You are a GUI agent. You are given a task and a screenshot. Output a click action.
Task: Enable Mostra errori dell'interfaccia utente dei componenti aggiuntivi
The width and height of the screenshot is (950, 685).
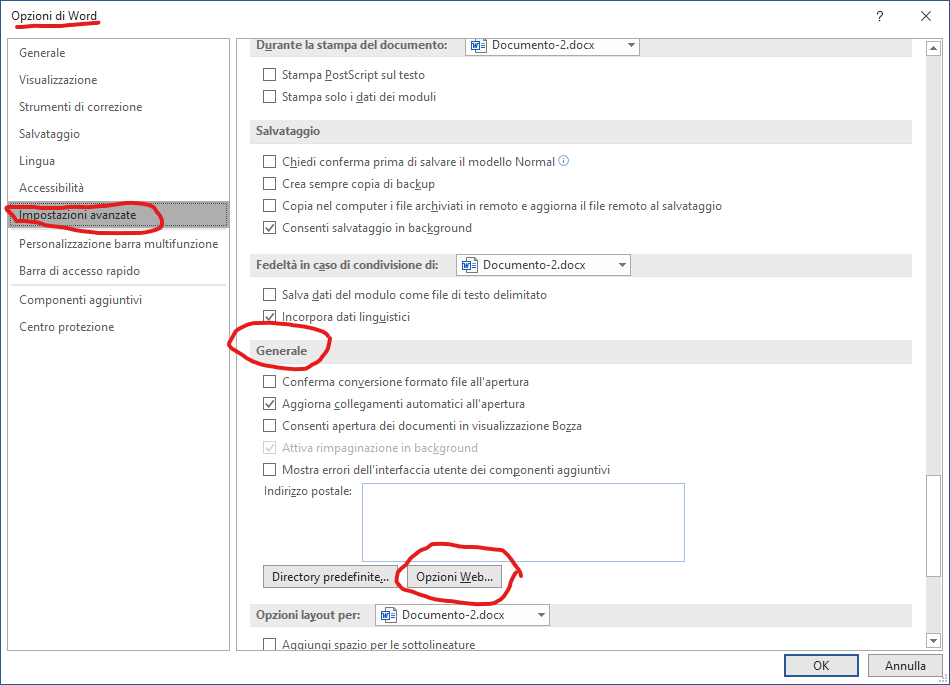pos(270,470)
